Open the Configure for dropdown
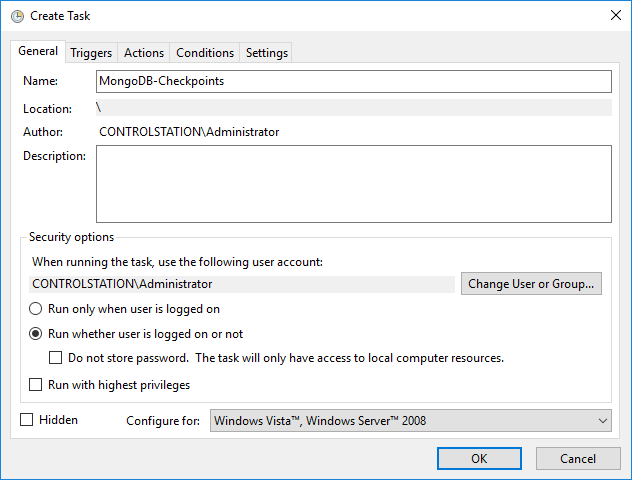Viewport: 632px width, 480px height. (410, 420)
